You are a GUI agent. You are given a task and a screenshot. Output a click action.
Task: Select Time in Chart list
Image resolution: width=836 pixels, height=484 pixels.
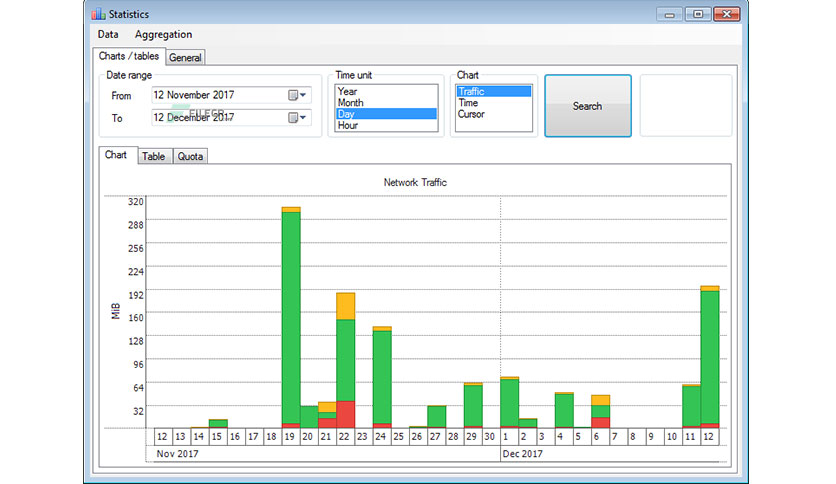click(x=494, y=102)
